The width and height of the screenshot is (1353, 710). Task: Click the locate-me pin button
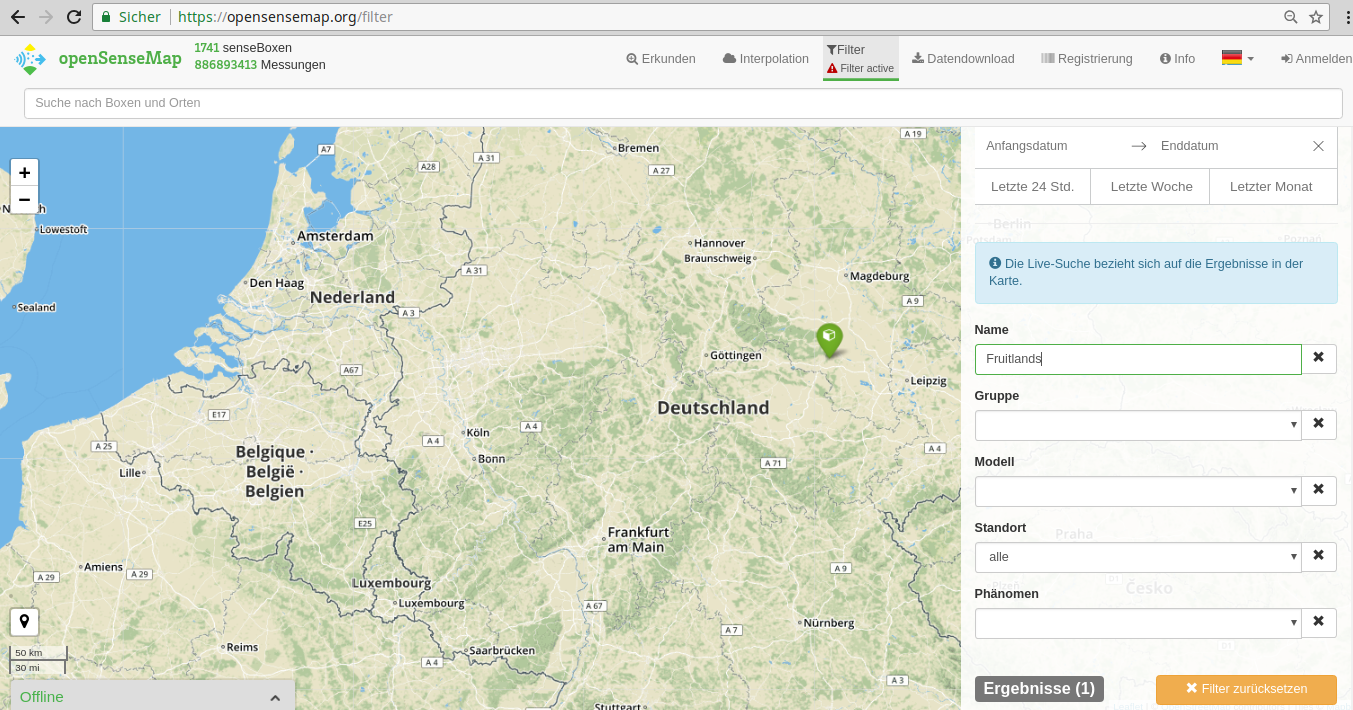[24, 622]
